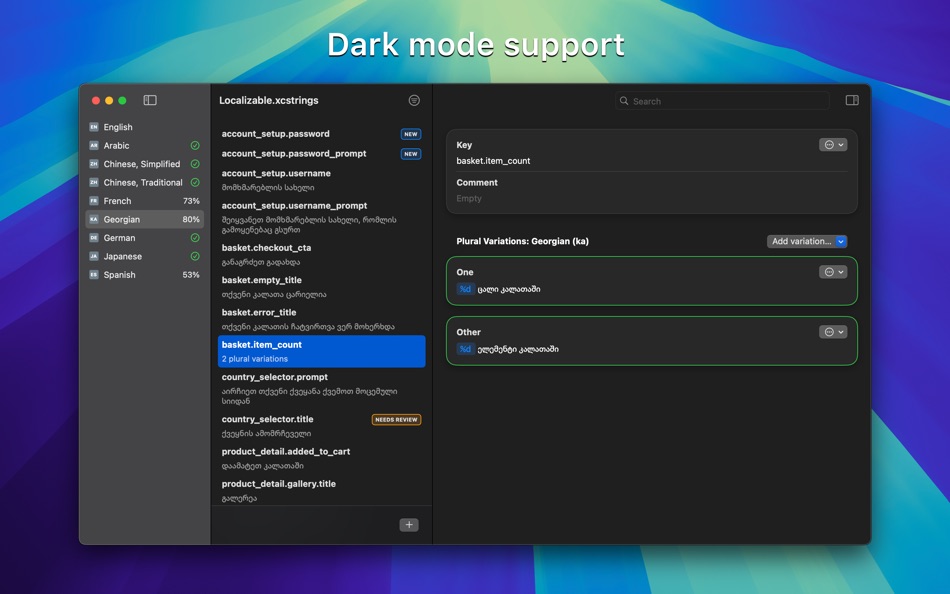Toggle the right inspector panel icon
The height and width of the screenshot is (594, 950).
click(x=852, y=100)
